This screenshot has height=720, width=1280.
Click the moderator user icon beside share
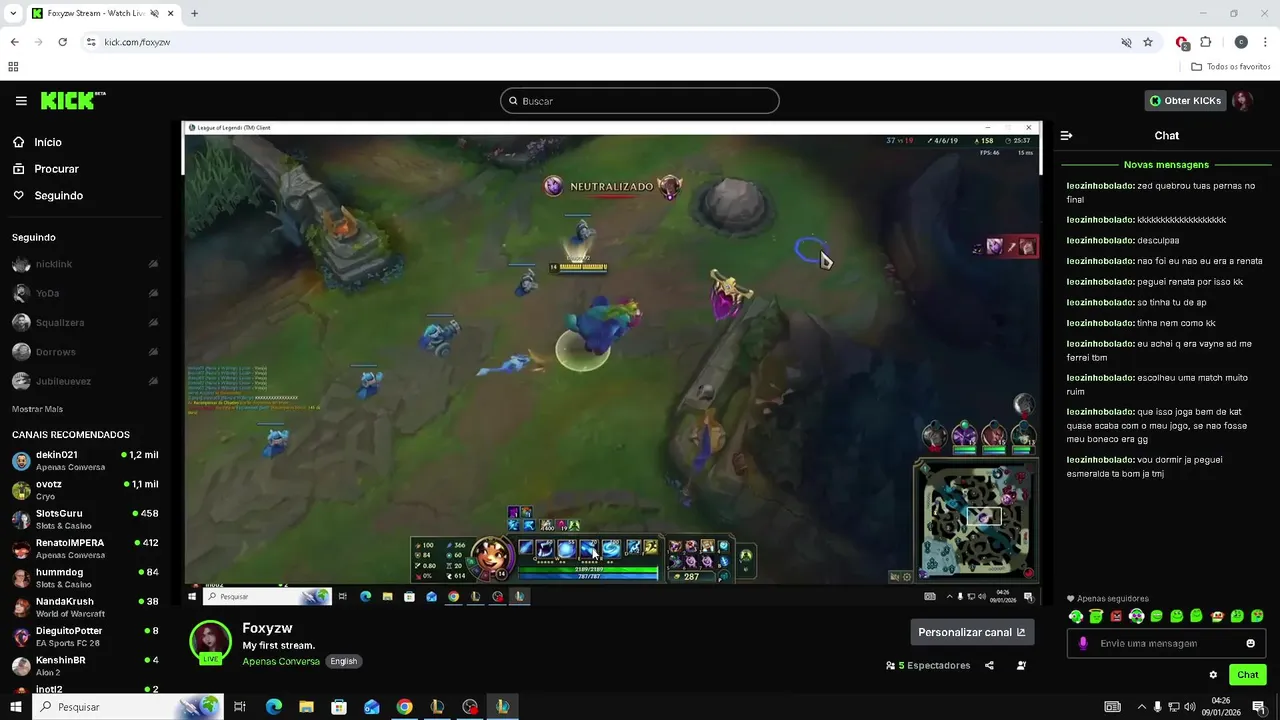click(x=1021, y=665)
